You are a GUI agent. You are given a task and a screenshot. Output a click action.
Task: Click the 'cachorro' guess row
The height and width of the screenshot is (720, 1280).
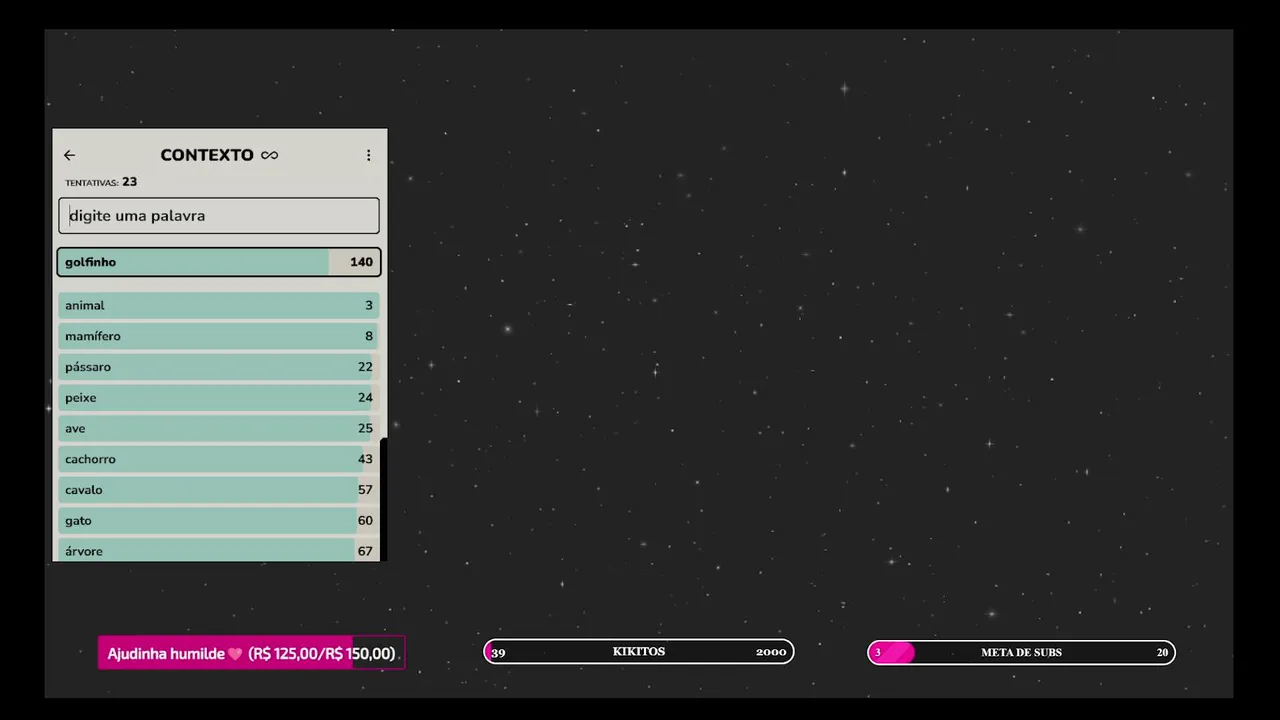pos(219,459)
